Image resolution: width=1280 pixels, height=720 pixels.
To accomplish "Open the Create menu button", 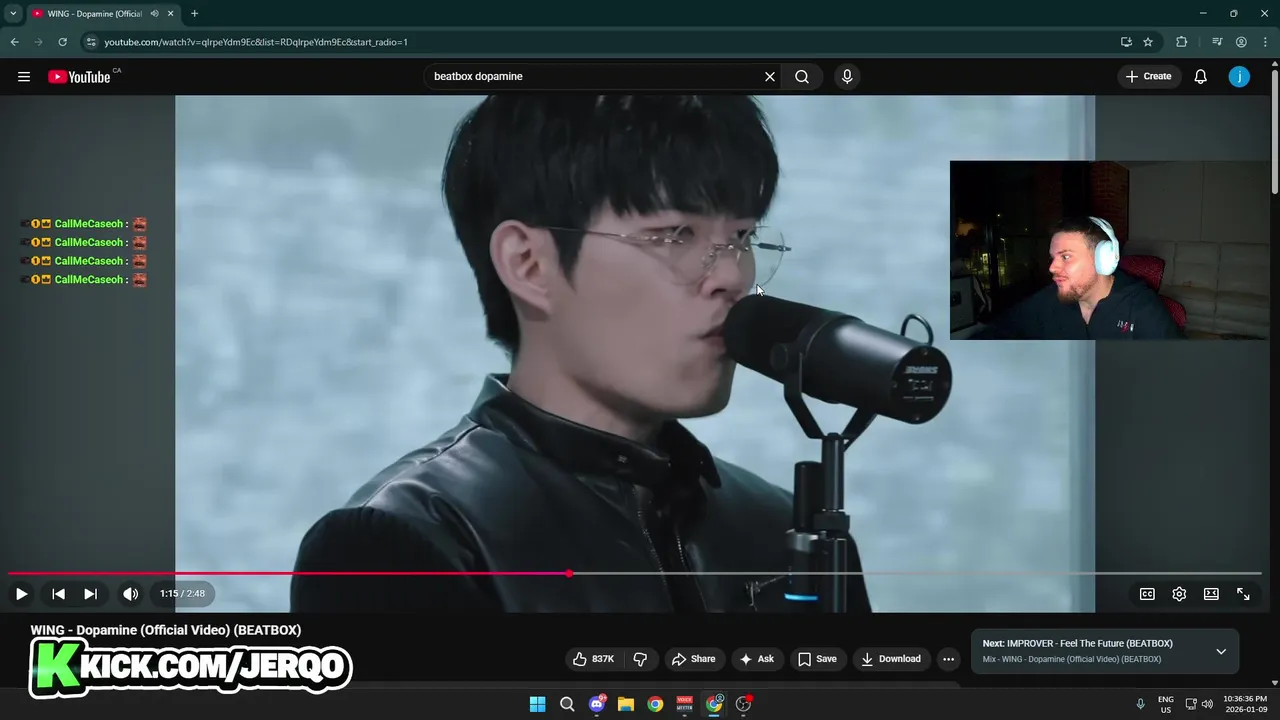I will pyautogui.click(x=1148, y=77).
